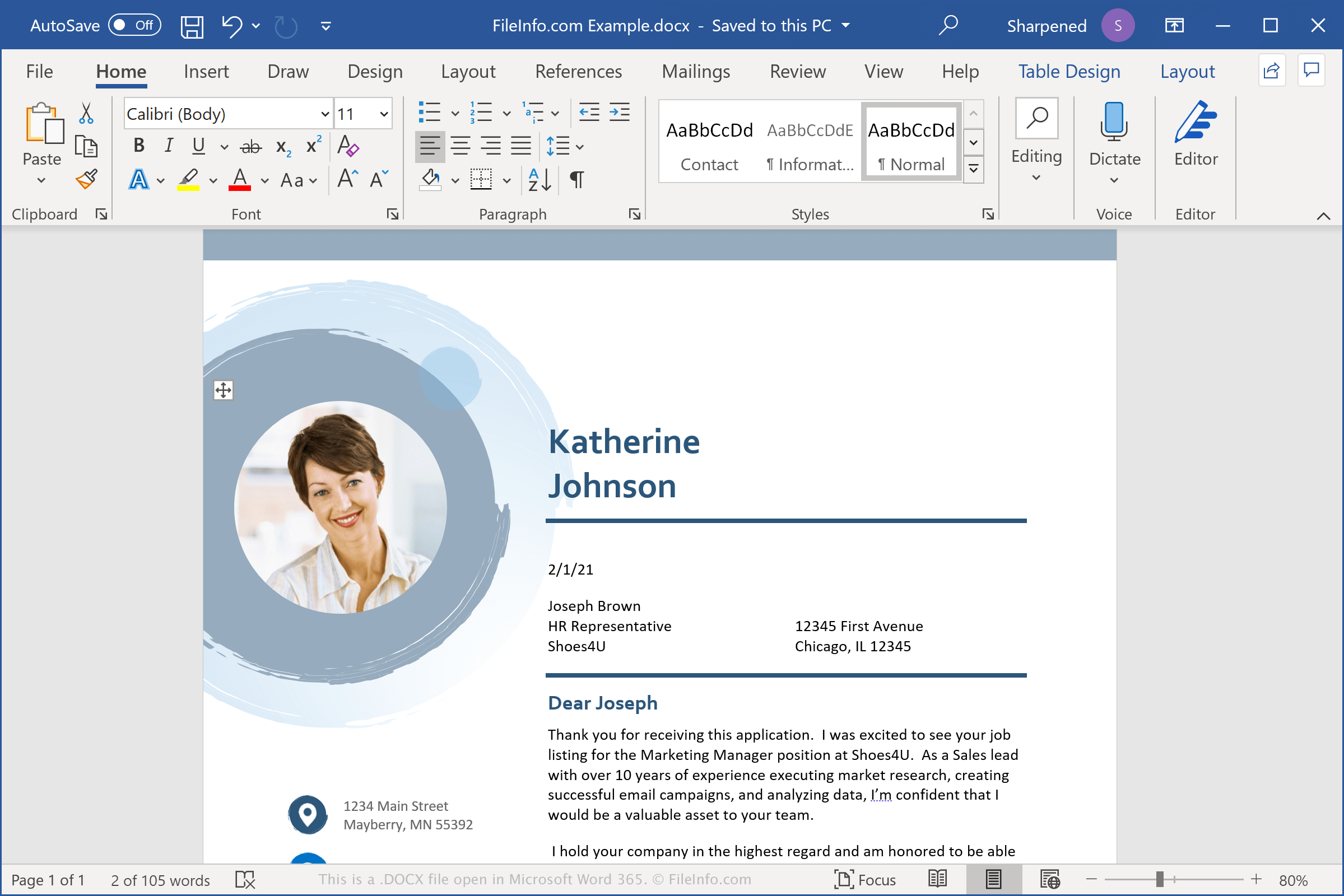Image resolution: width=1344 pixels, height=896 pixels.
Task: Select the Home tab
Action: 121,71
